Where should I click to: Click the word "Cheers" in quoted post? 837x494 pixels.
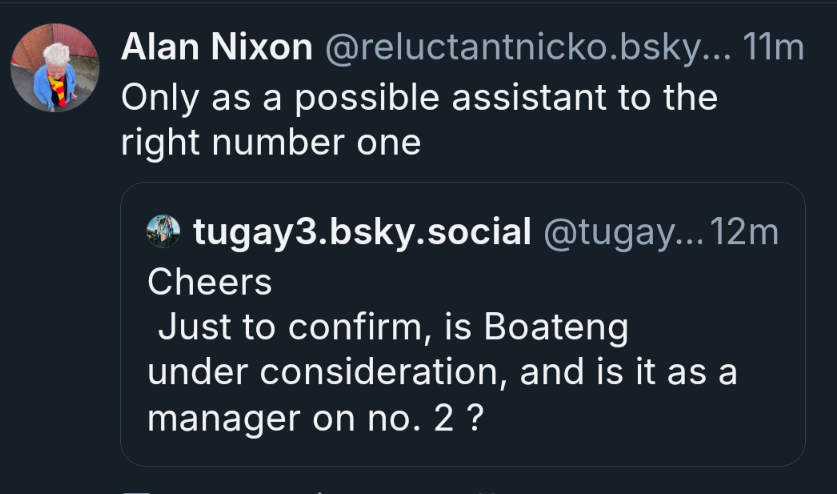click(210, 282)
